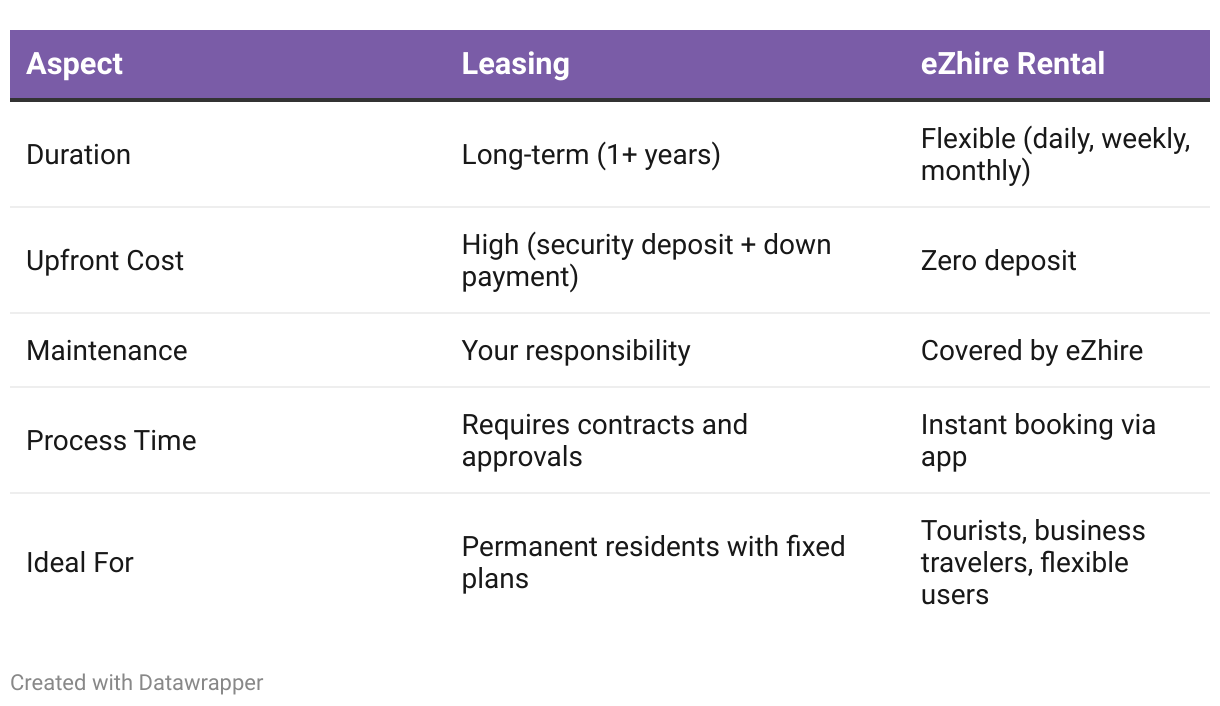Click the eZhire Rental column header
1220x706 pixels.
tap(1012, 64)
